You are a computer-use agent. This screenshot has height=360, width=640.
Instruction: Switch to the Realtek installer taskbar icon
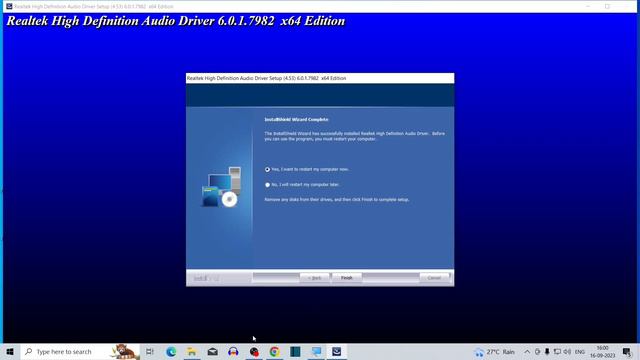(336, 351)
